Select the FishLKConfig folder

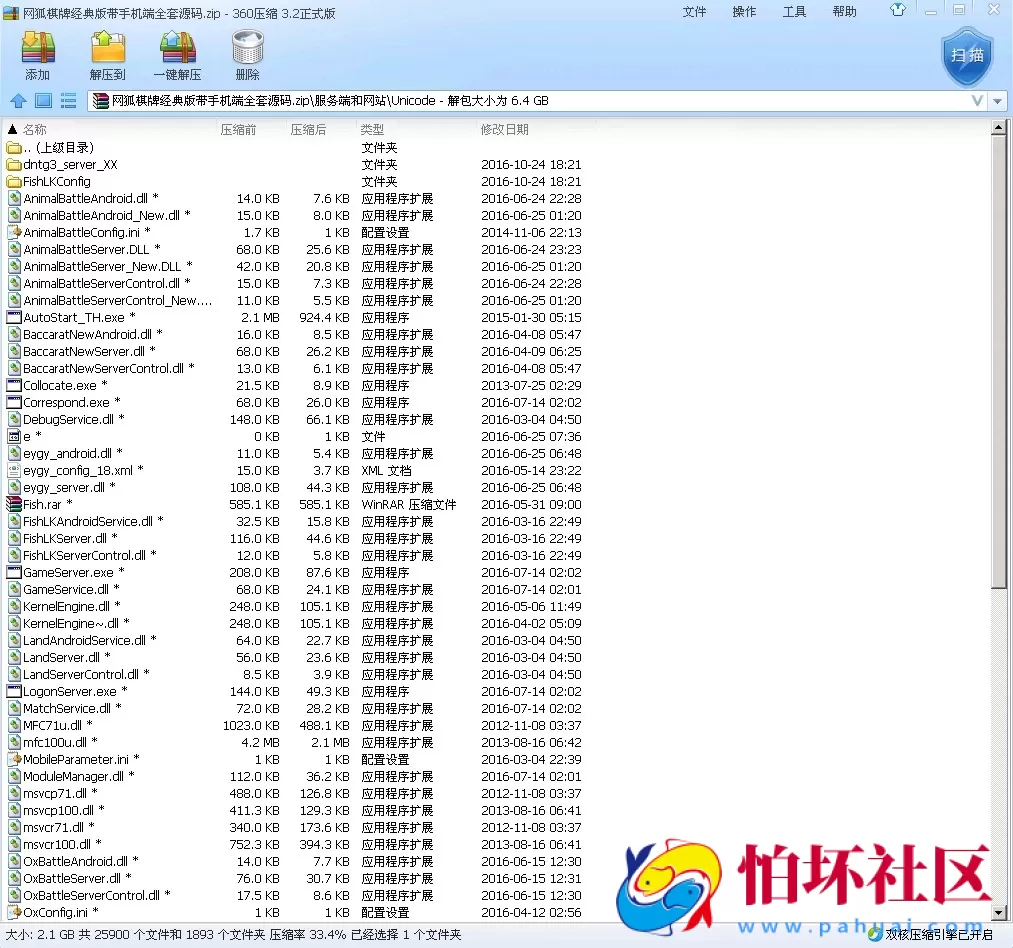50,181
